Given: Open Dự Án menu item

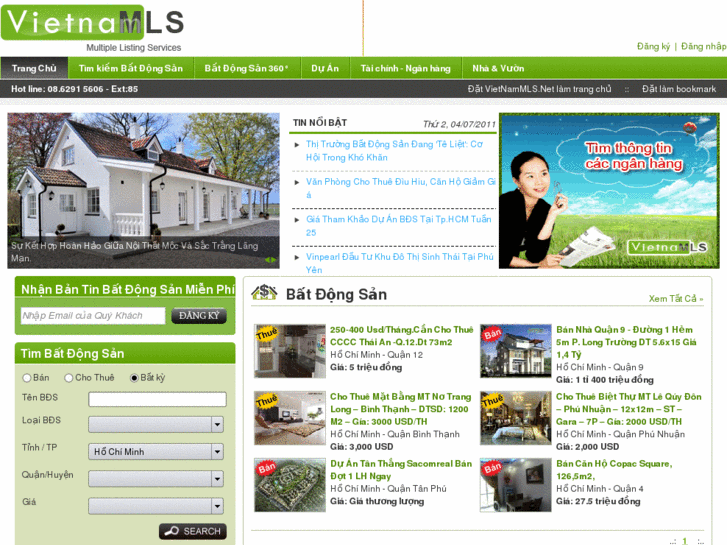Looking at the screenshot, I should (325, 68).
